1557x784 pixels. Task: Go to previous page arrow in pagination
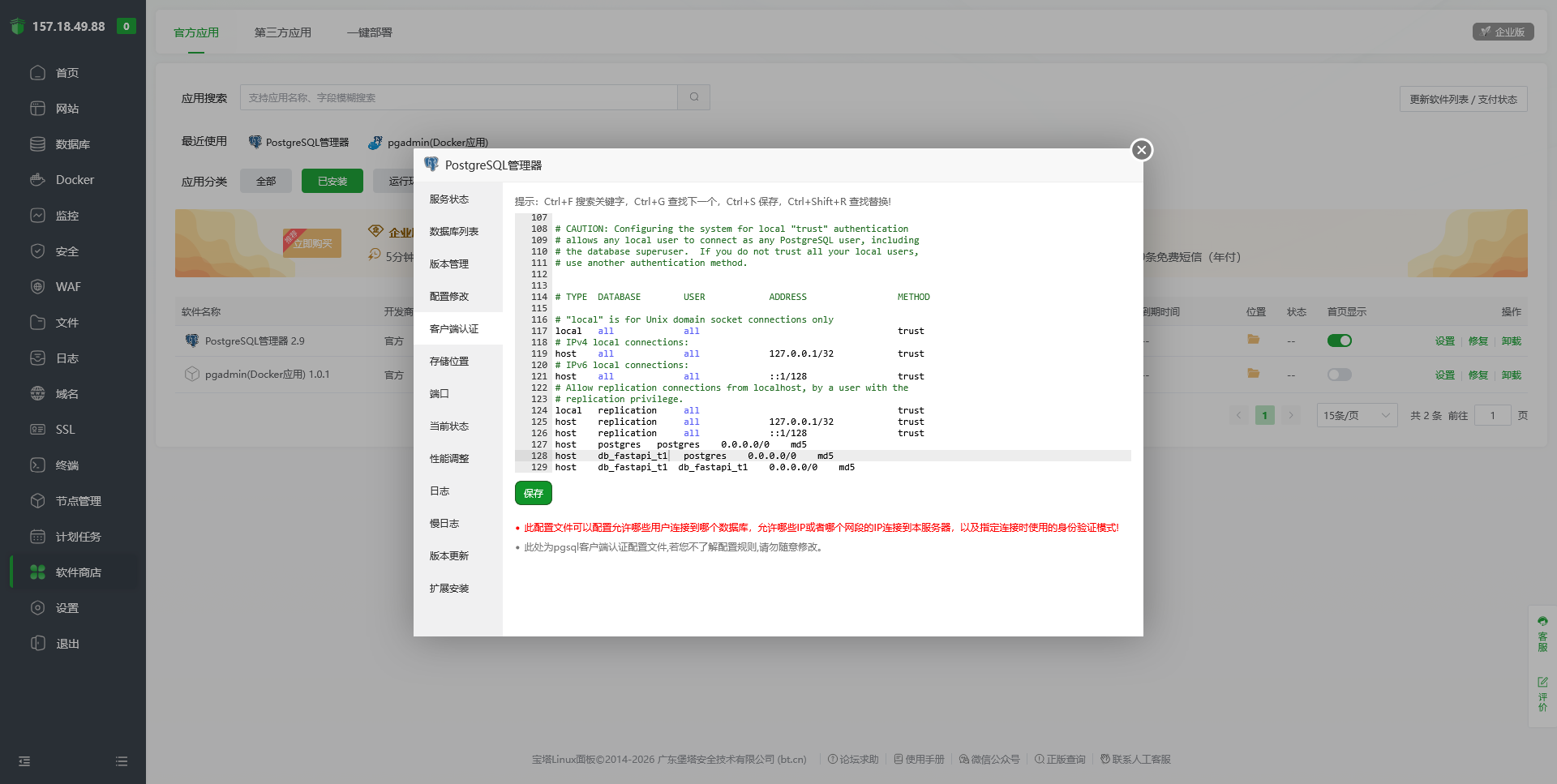[1239, 416]
